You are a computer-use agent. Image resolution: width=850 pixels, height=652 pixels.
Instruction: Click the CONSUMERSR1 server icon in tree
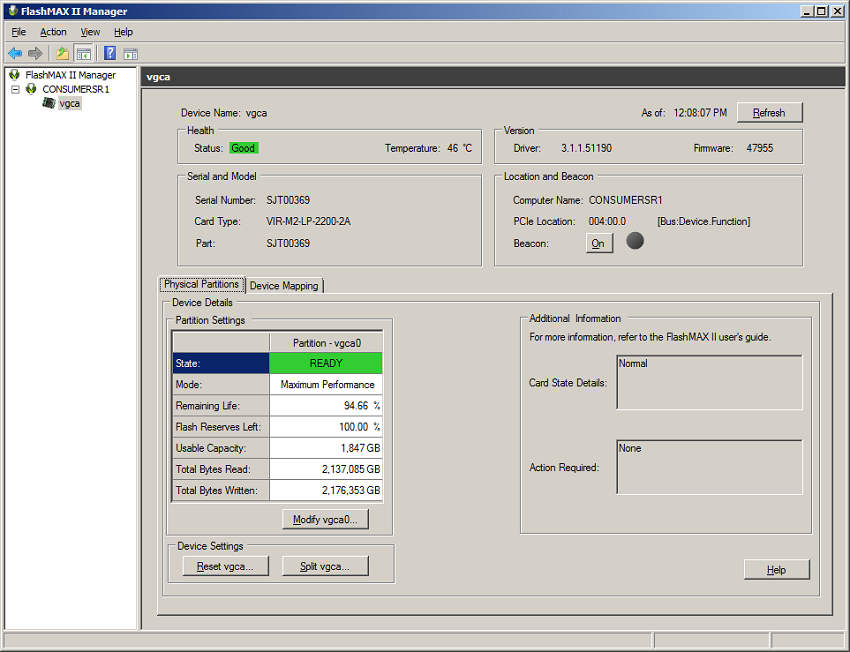pos(31,89)
